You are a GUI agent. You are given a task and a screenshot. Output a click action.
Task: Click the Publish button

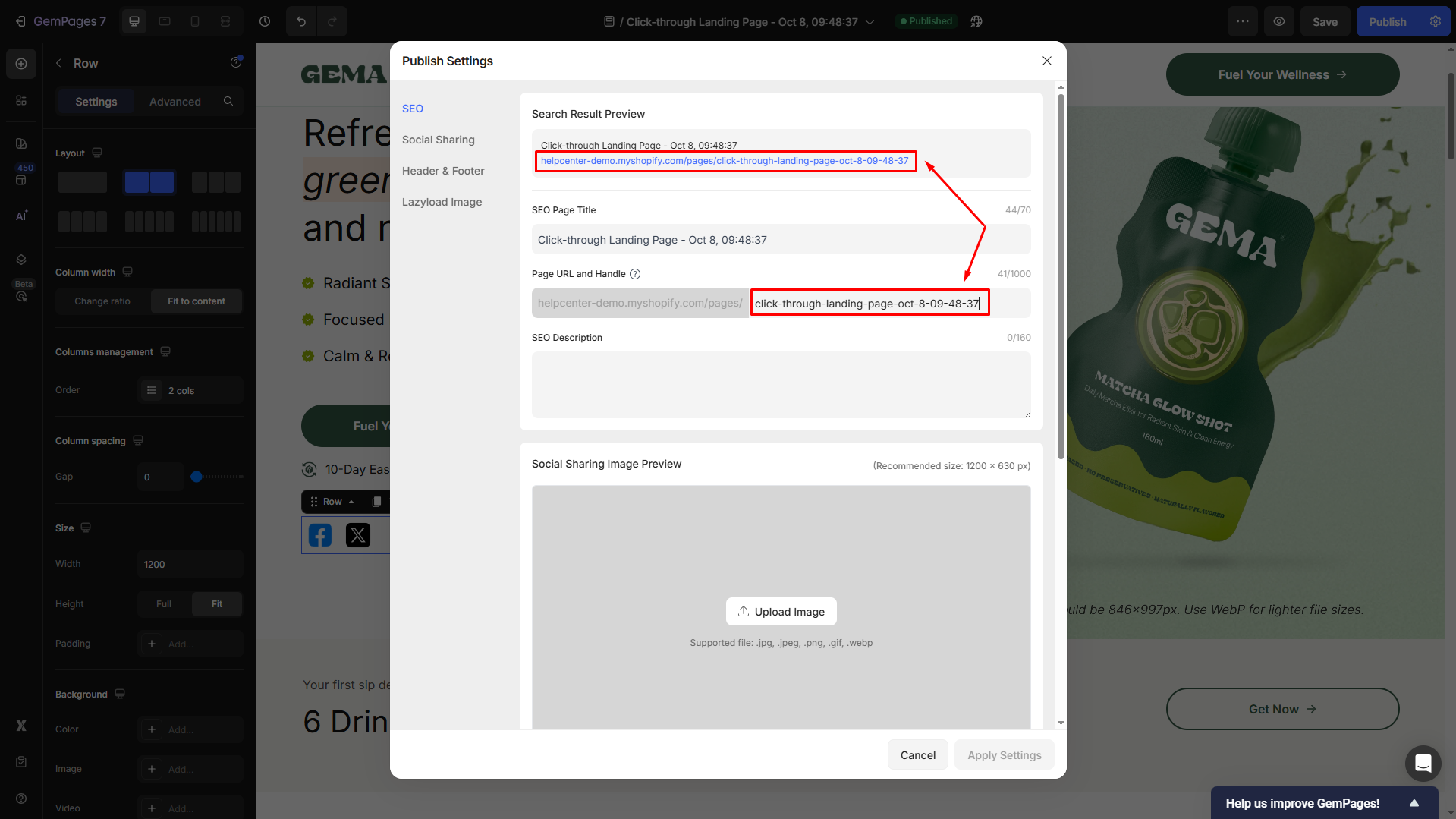(x=1388, y=21)
